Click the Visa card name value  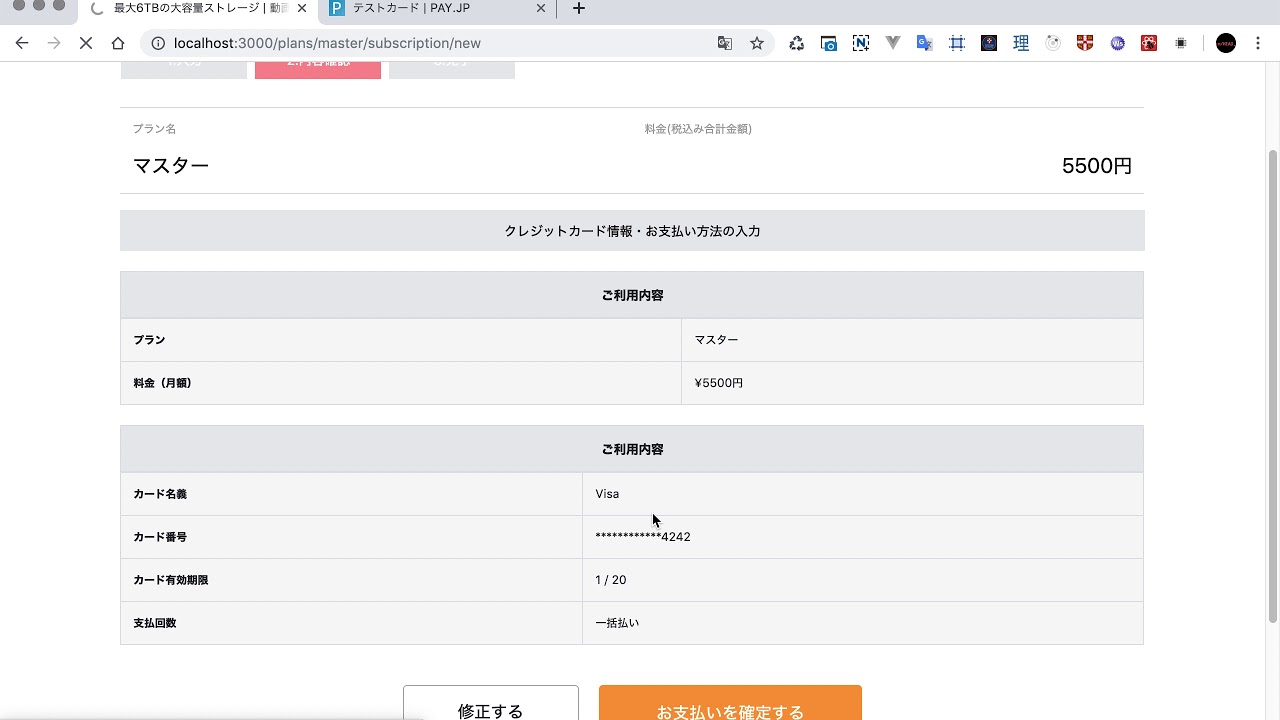coord(607,494)
